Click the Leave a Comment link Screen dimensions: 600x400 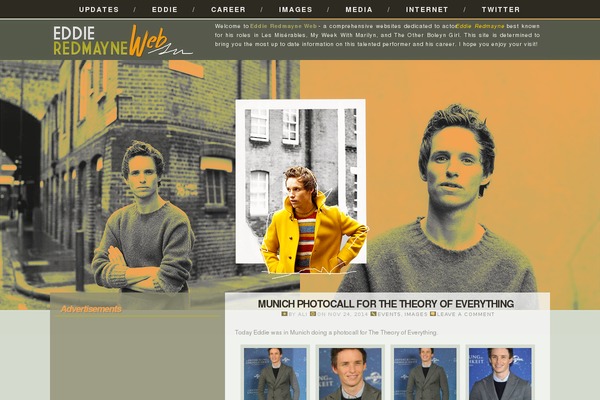[466, 314]
